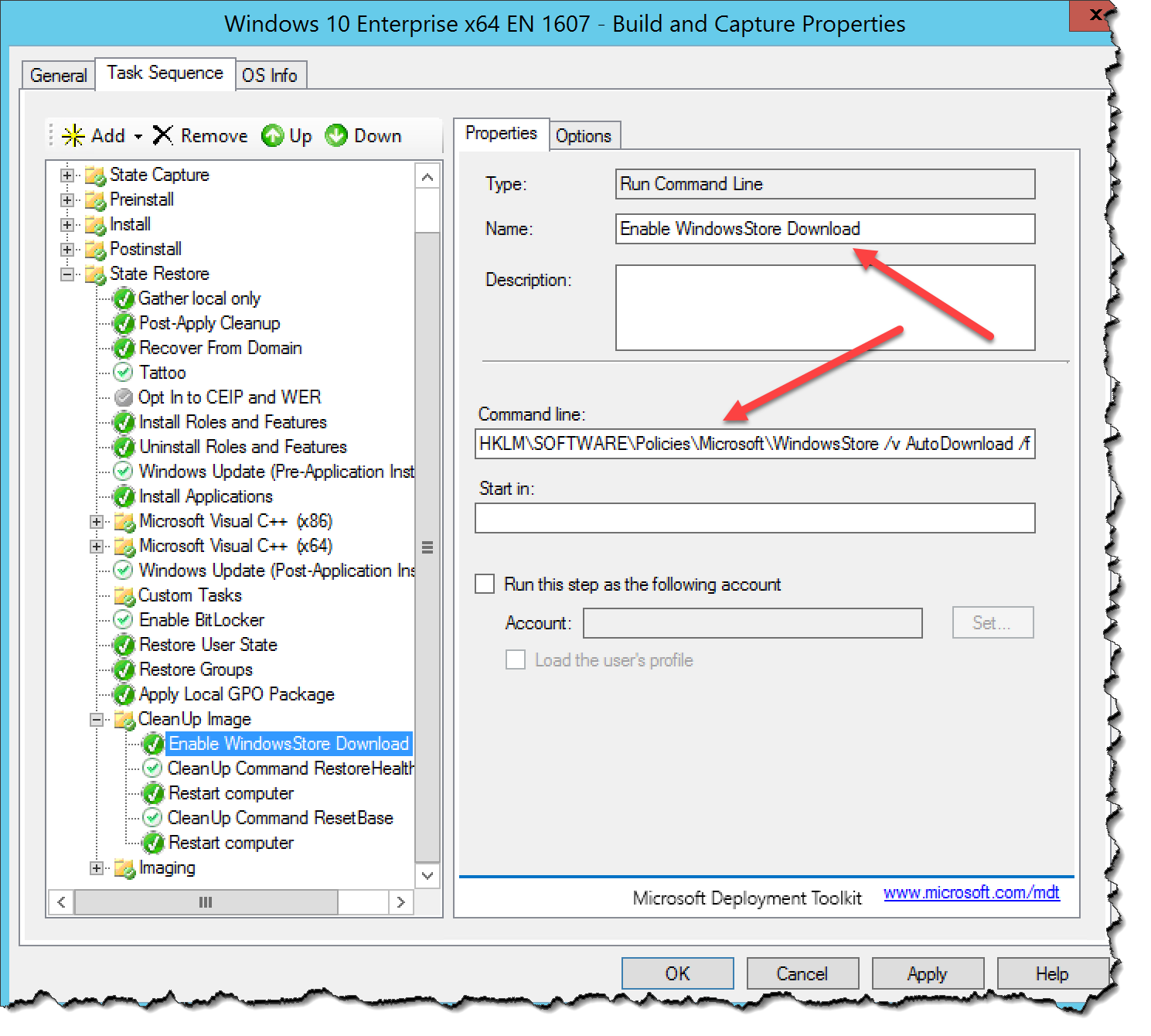Open the www.microsoft.com/mdt link
The height and width of the screenshot is (1036, 1151).
pos(972,892)
